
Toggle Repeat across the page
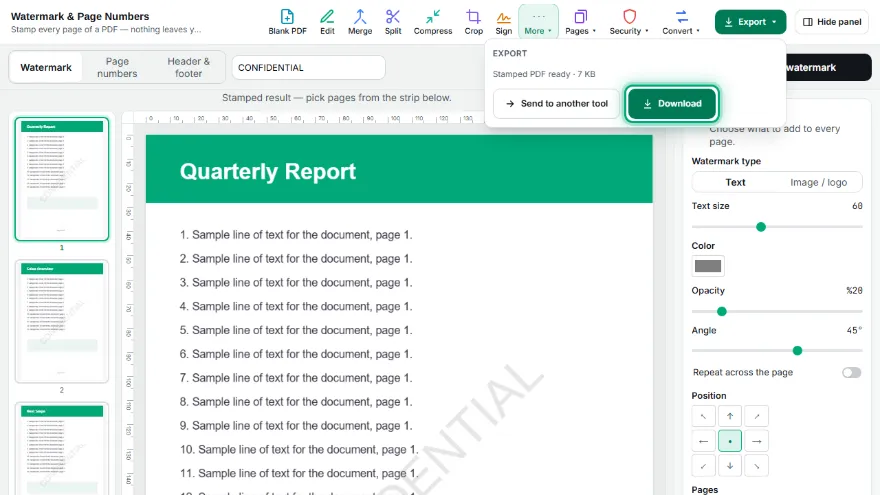(851, 373)
